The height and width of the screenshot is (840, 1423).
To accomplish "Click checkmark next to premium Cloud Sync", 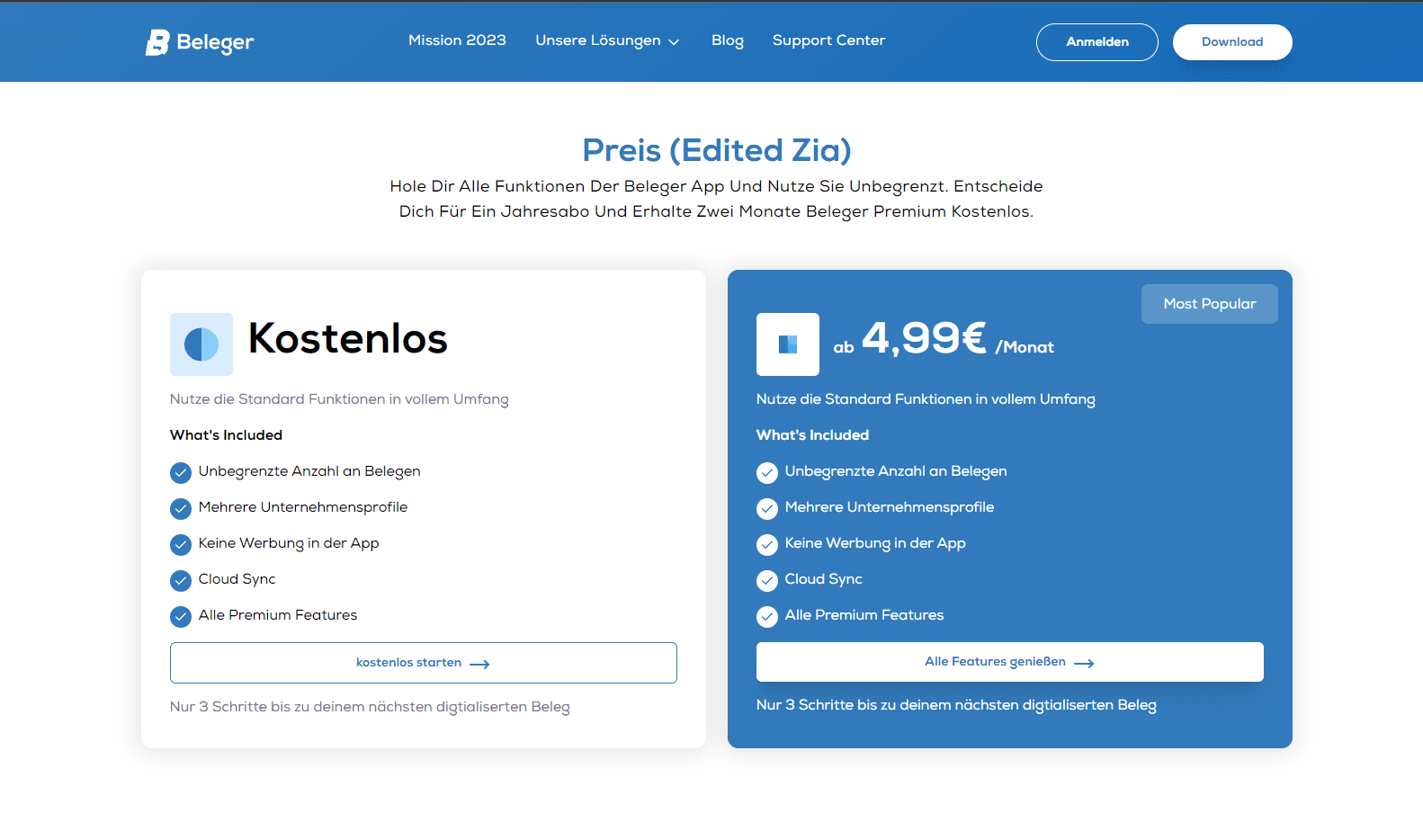I will (x=767, y=580).
